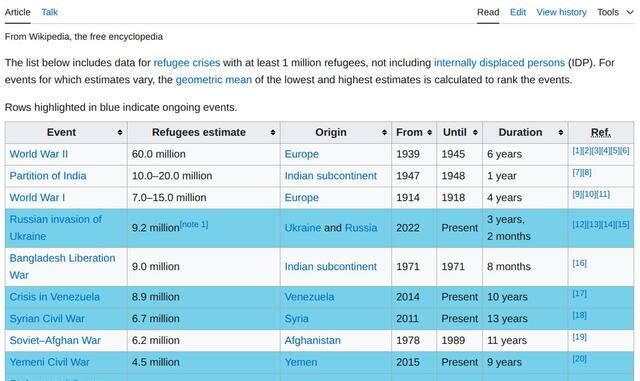The width and height of the screenshot is (640, 381).
Task: Follow the refugee crises link
Action: click(187, 63)
